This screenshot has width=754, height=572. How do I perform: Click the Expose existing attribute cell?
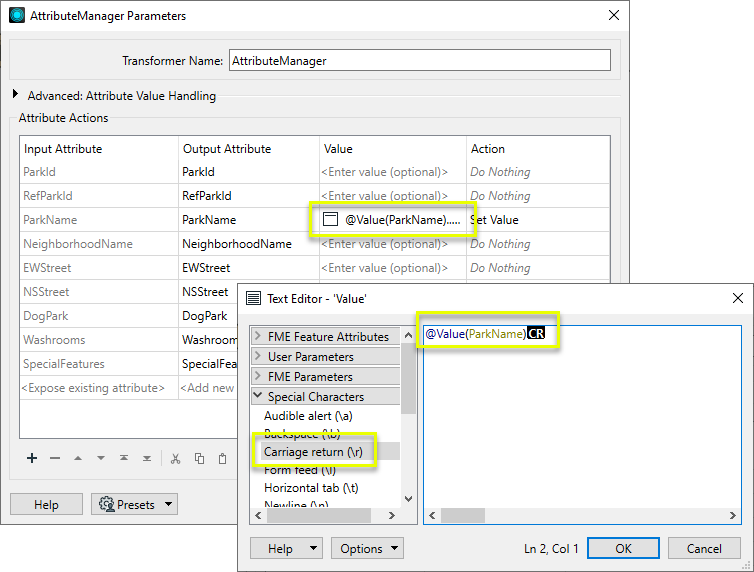coord(95,388)
